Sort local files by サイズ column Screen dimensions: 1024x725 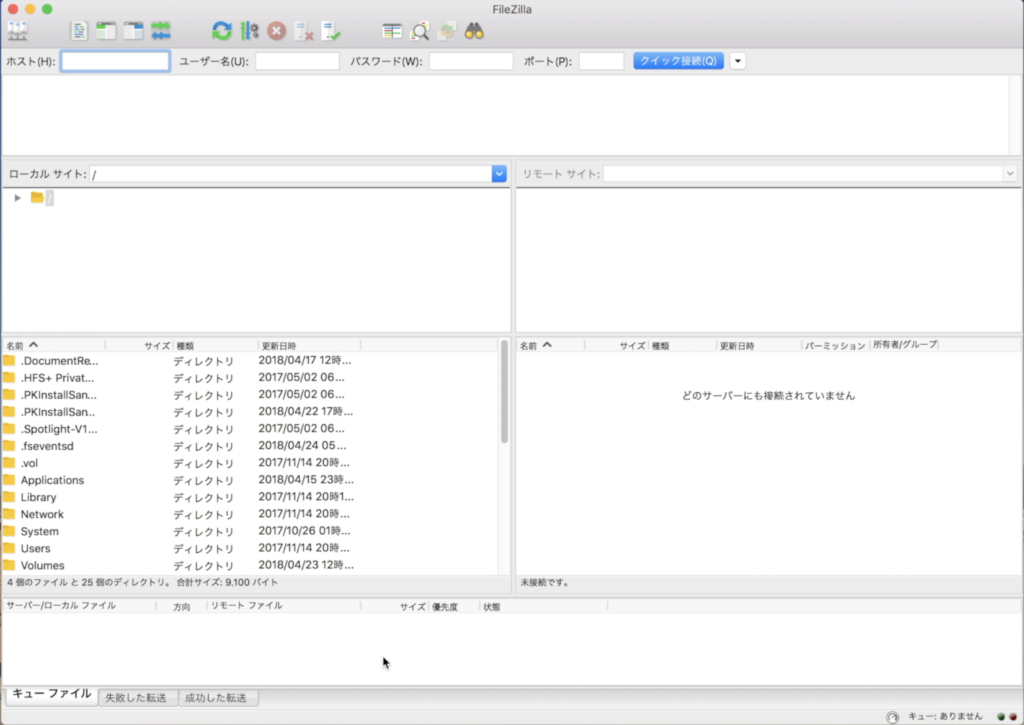(x=139, y=345)
